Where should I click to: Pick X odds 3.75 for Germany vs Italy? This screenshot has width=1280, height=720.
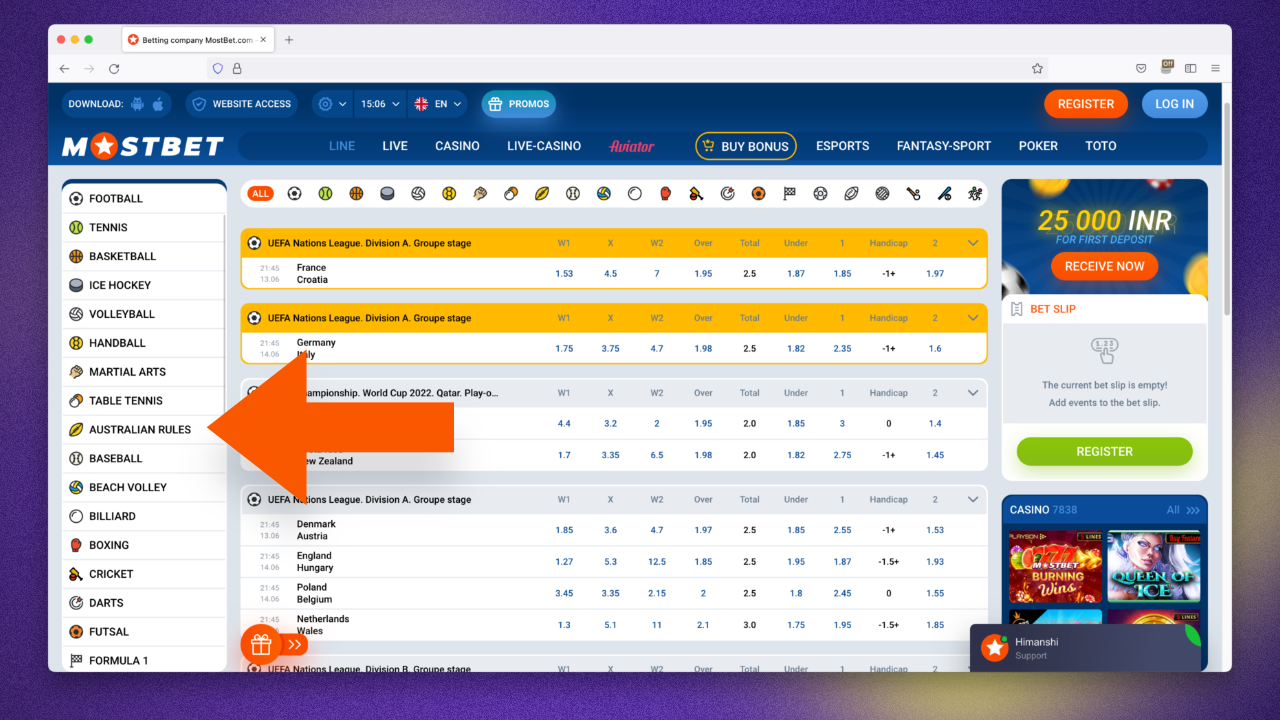click(610, 349)
